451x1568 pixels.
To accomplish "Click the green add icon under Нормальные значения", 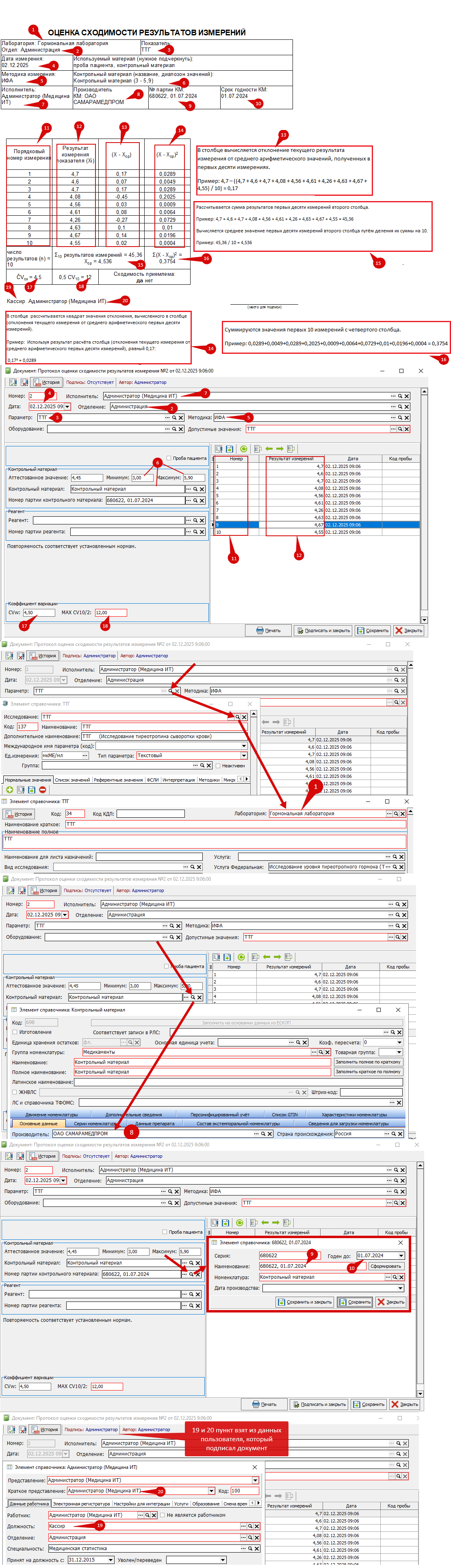I will [10, 789].
